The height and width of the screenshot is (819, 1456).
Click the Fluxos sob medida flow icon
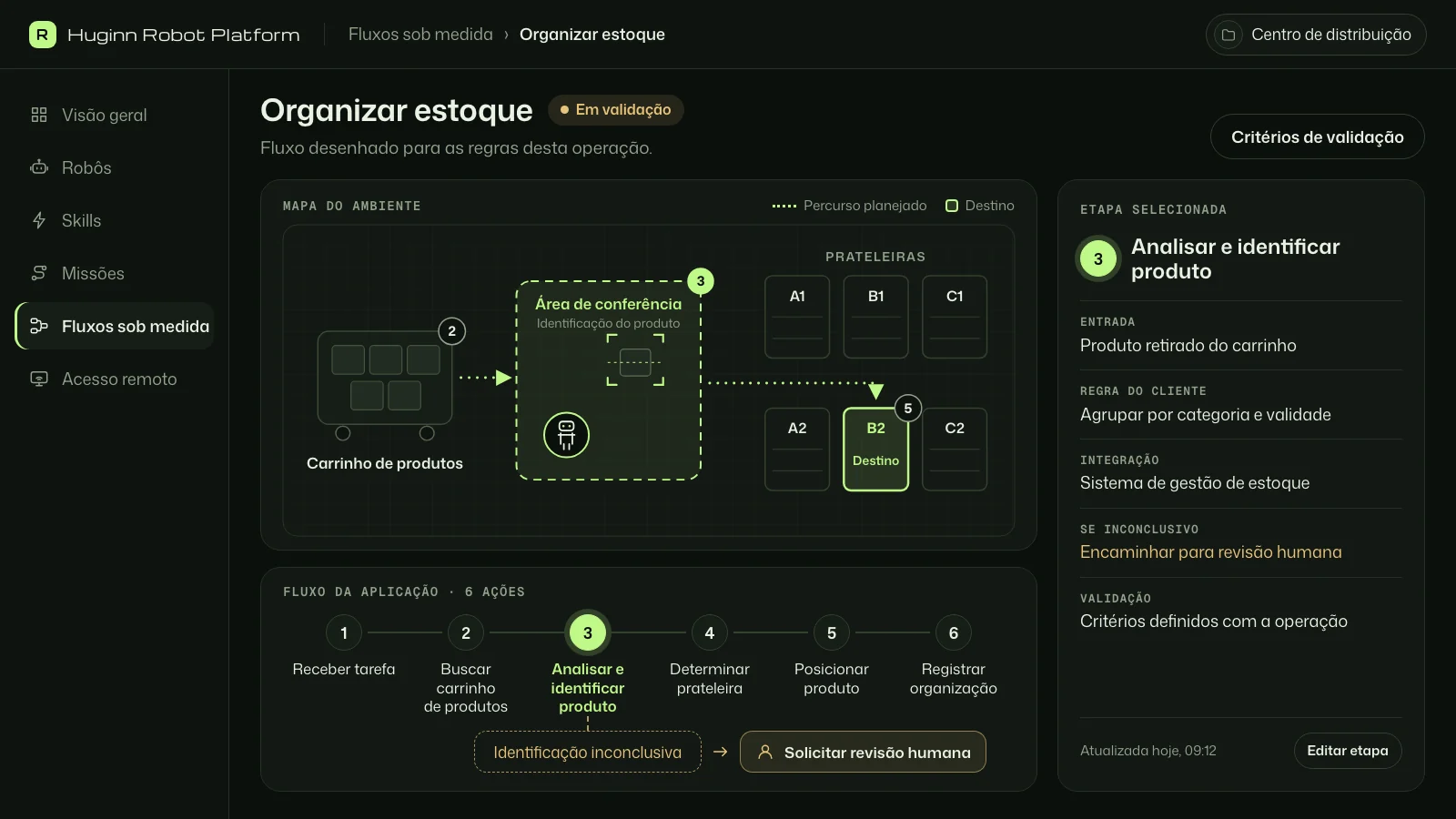tap(38, 326)
